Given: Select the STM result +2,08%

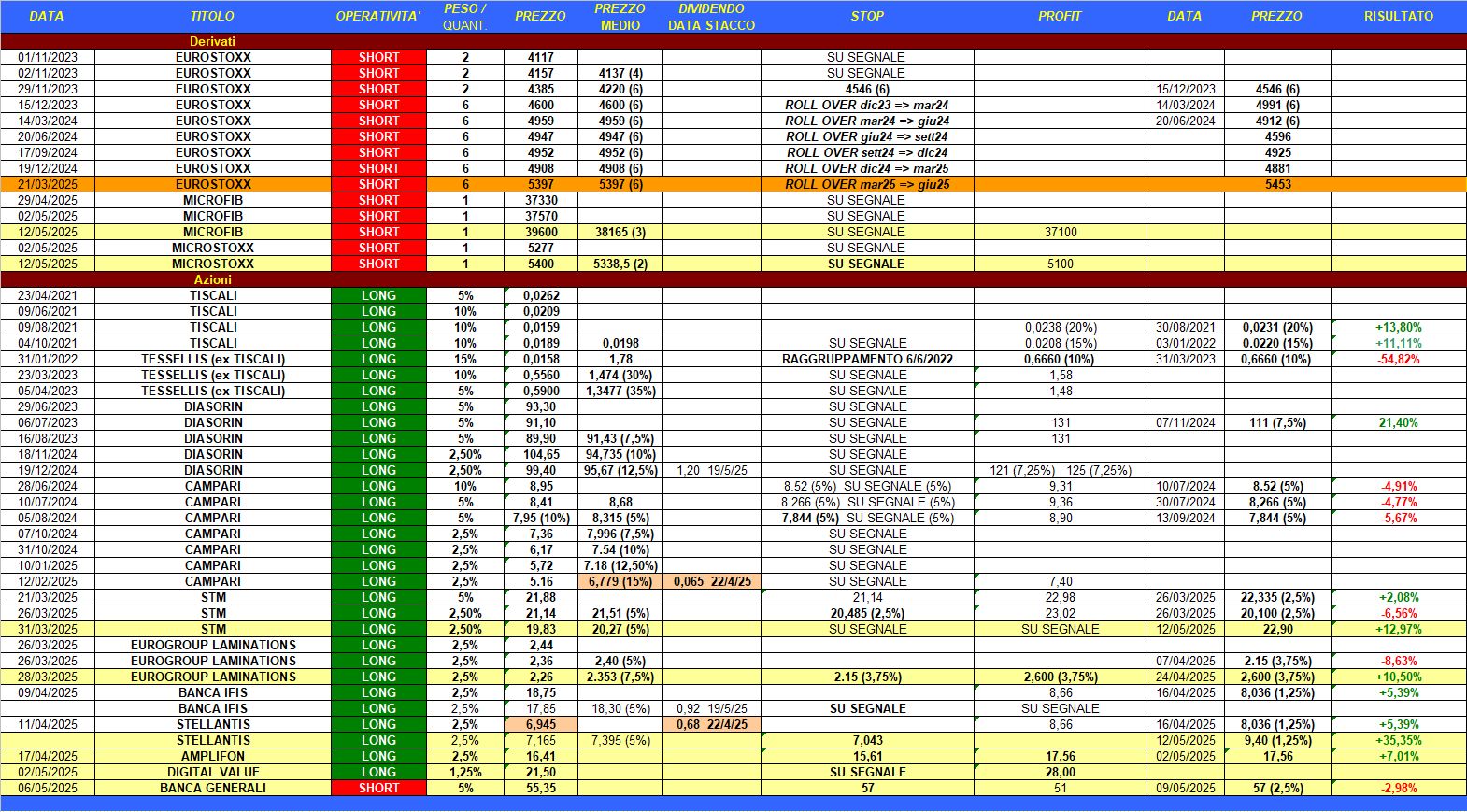Looking at the screenshot, I should pyautogui.click(x=1399, y=597).
